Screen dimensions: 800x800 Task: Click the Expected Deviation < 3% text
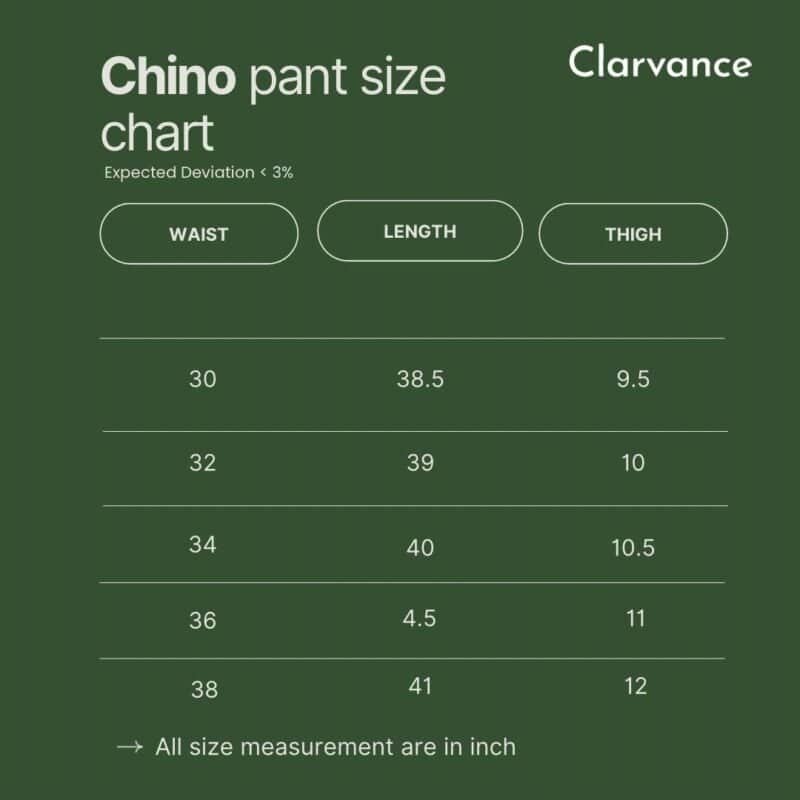click(198, 172)
